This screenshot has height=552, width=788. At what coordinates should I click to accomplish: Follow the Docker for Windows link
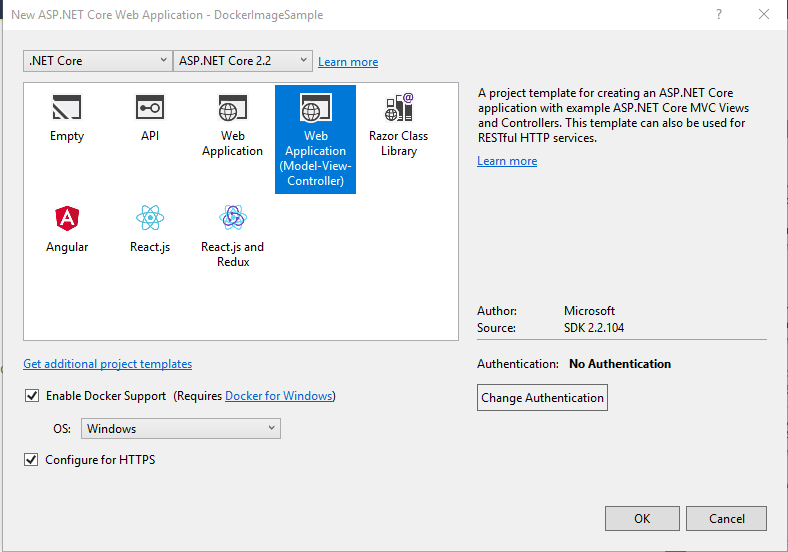tap(278, 396)
